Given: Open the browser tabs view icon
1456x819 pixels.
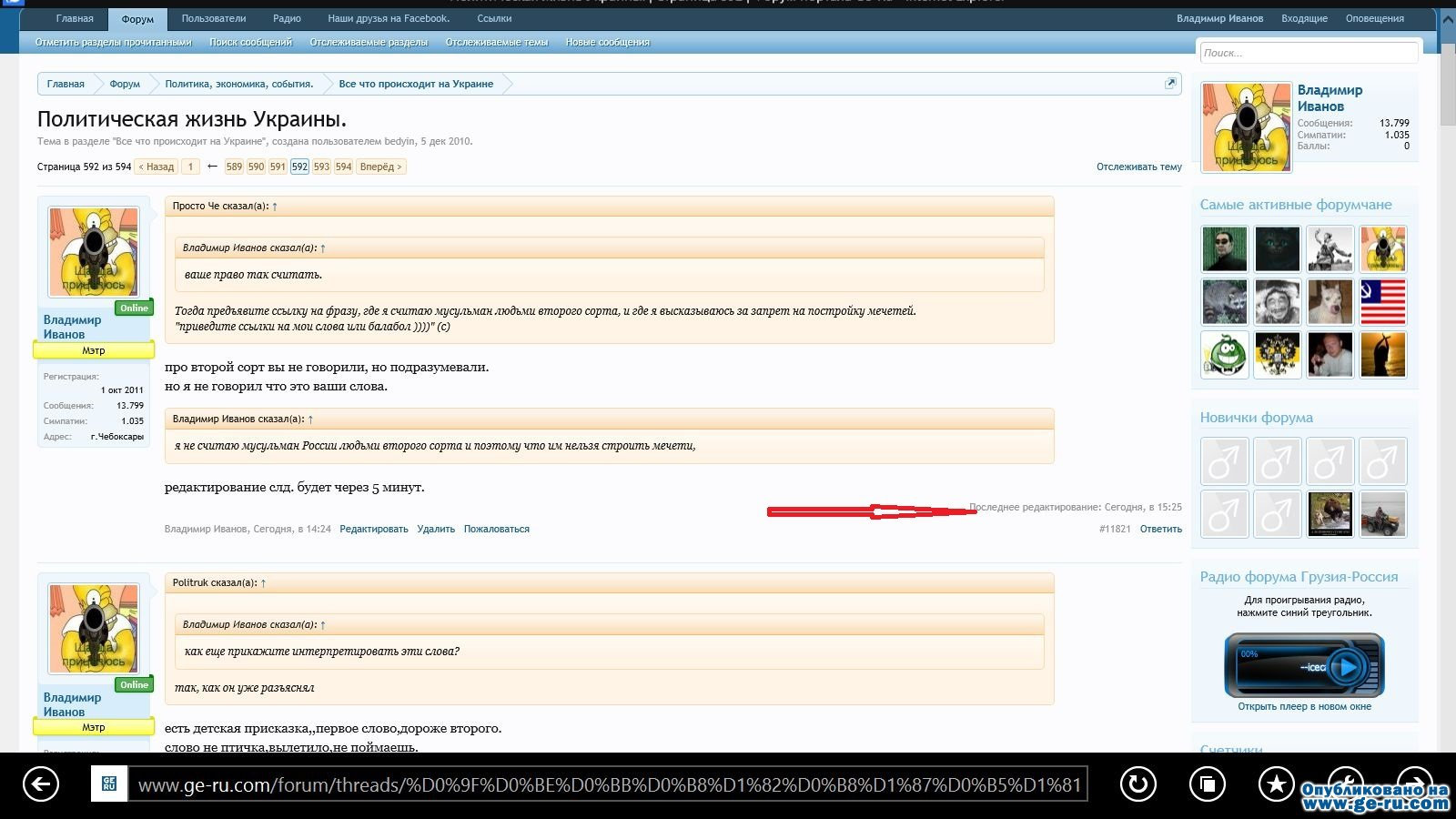Looking at the screenshot, I should 1208,784.
